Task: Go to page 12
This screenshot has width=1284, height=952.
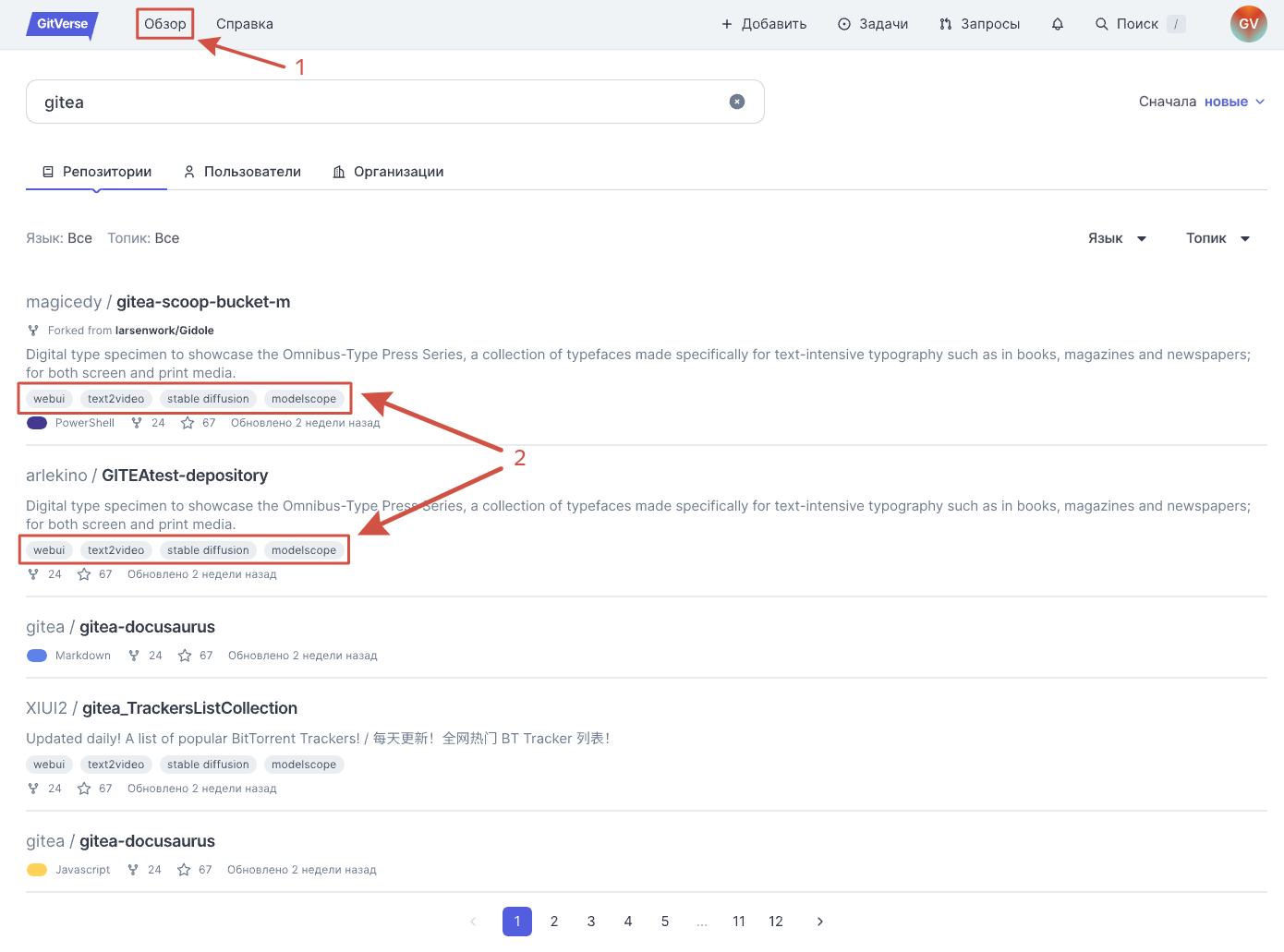Action: (776, 922)
